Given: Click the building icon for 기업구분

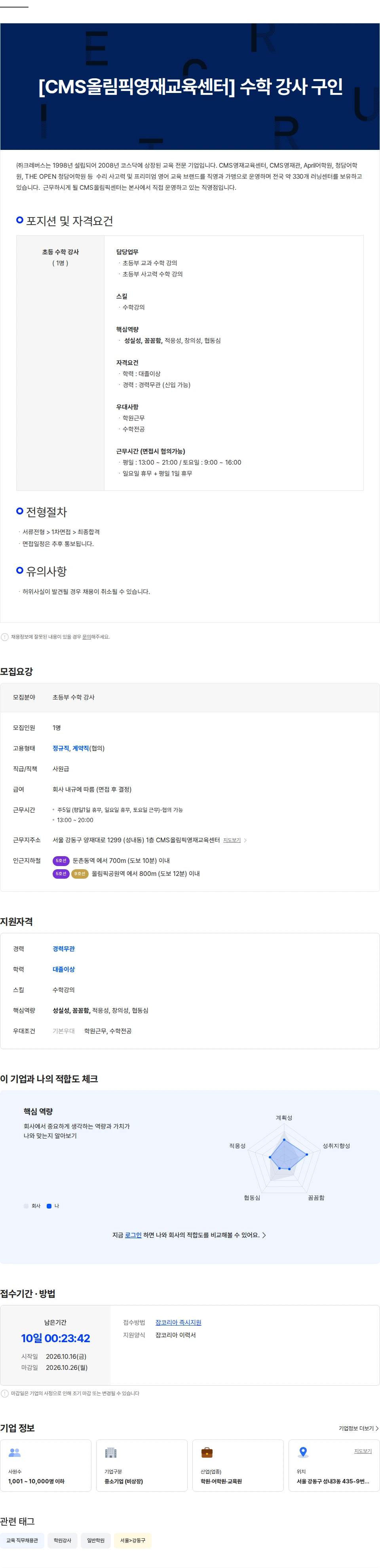Looking at the screenshot, I should [111, 1453].
